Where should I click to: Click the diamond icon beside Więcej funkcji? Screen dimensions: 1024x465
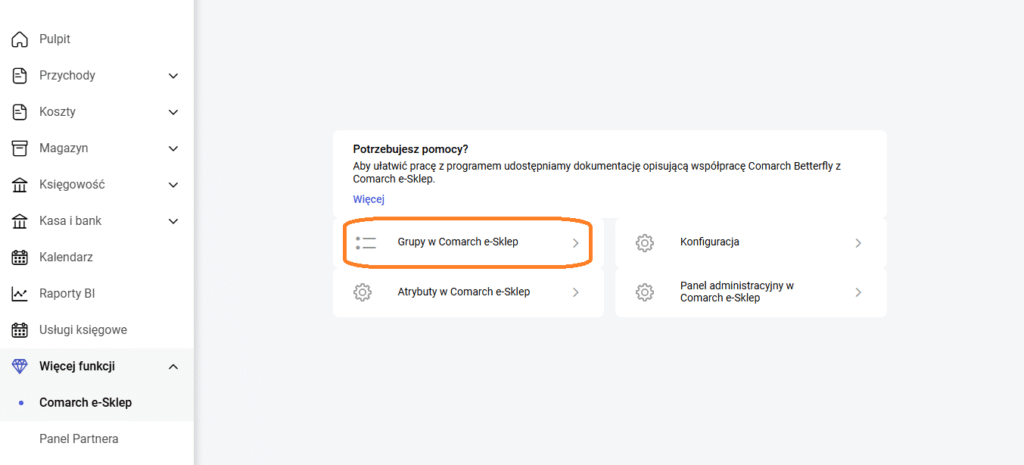19,366
